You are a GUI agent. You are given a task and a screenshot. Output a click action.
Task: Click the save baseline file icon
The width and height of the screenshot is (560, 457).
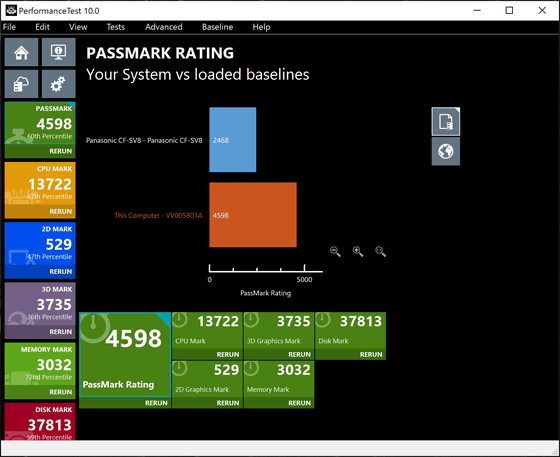tap(446, 121)
